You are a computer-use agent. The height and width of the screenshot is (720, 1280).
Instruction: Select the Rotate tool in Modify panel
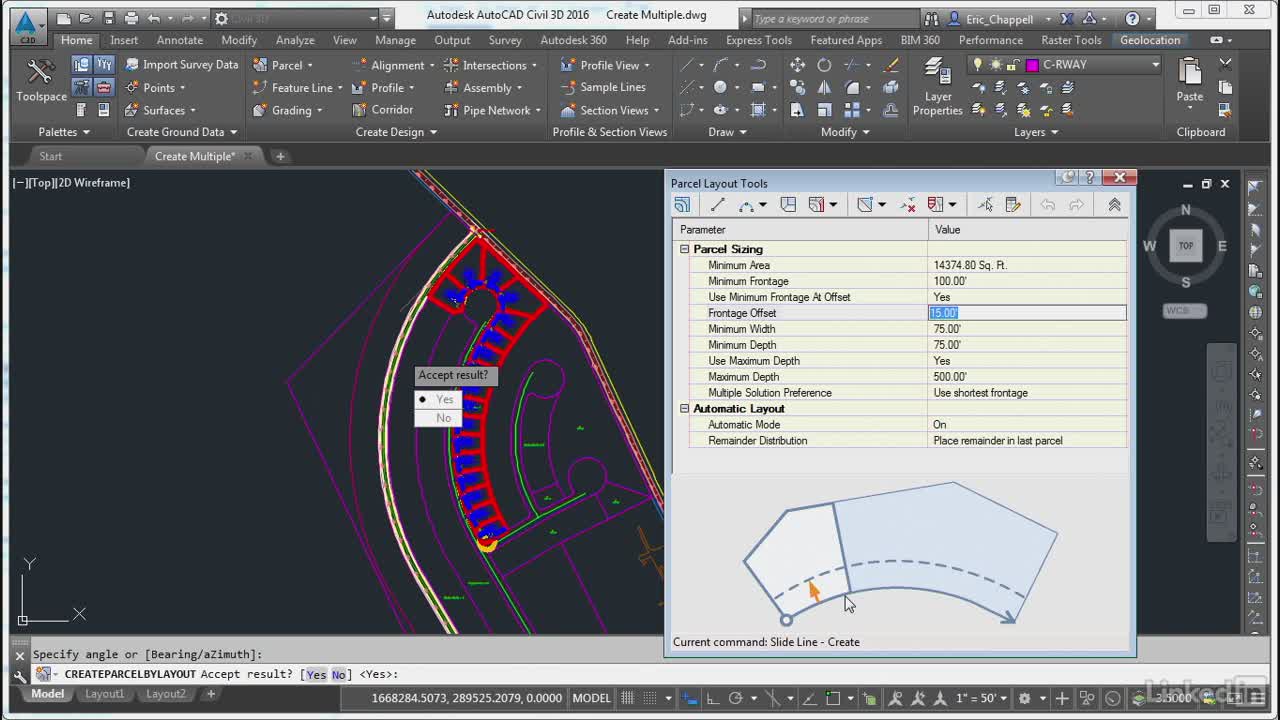pos(824,65)
